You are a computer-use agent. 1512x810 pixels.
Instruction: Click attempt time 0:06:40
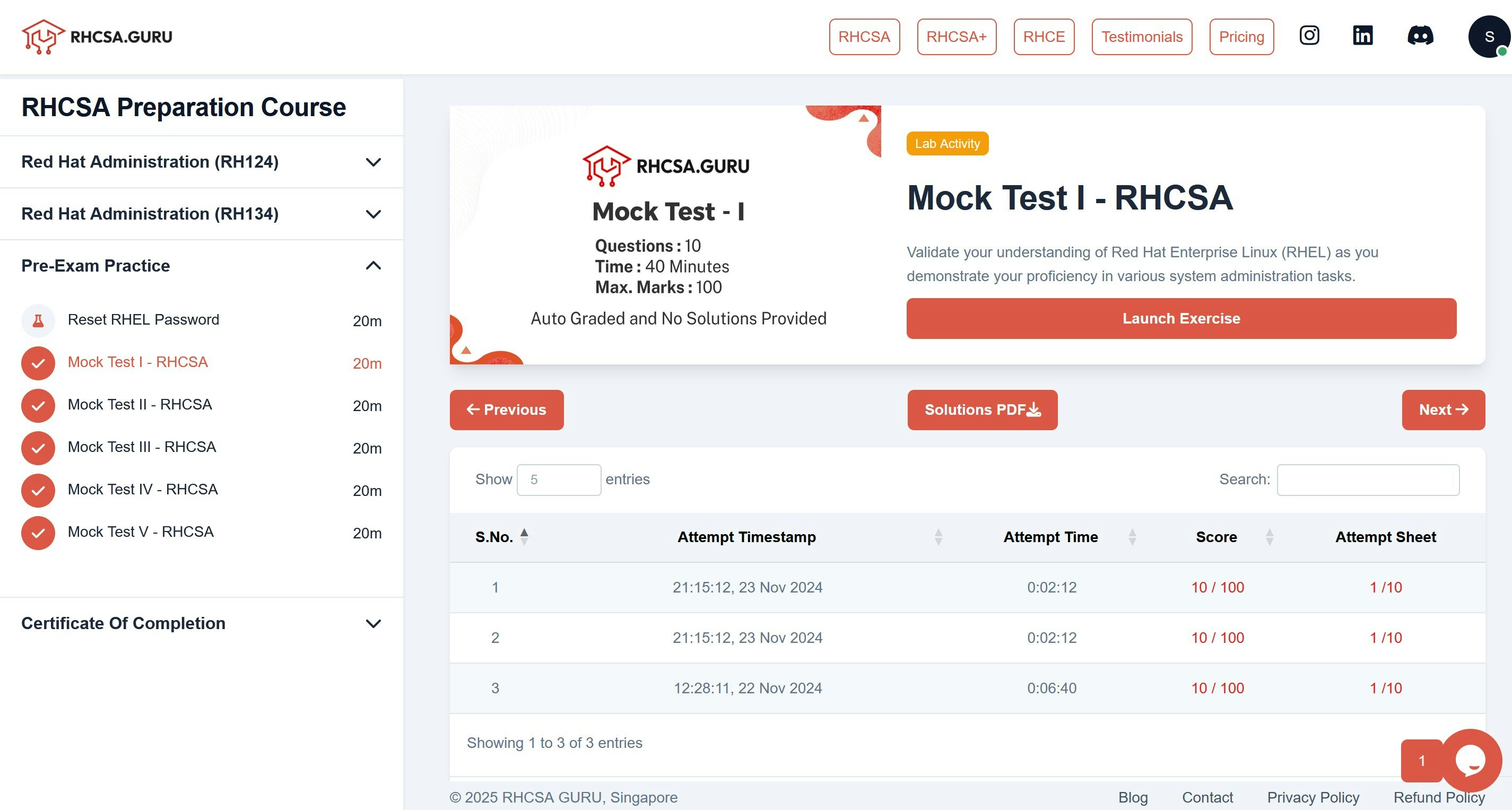[1052, 688]
